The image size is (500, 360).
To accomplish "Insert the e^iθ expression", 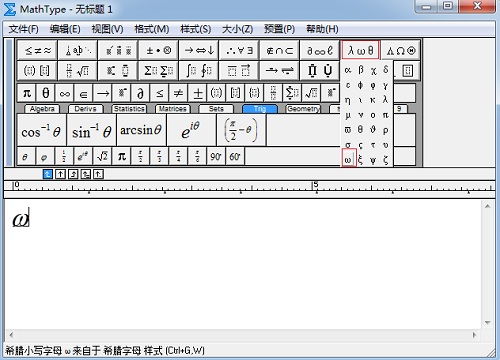I will (191, 130).
